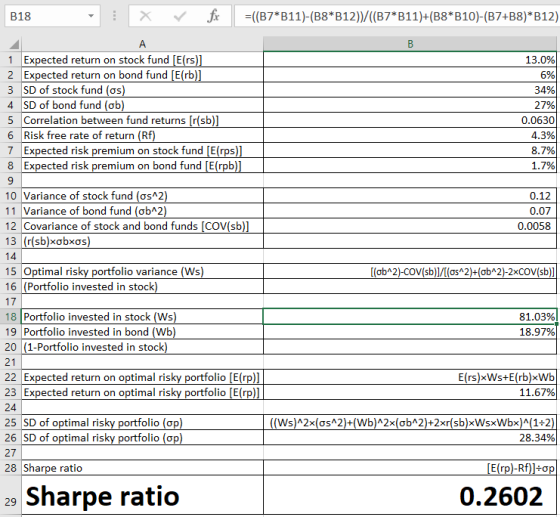Click 'Covariance of stock and bond funds' label
The width and height of the screenshot is (560, 517).
pyautogui.click(x=142, y=226)
